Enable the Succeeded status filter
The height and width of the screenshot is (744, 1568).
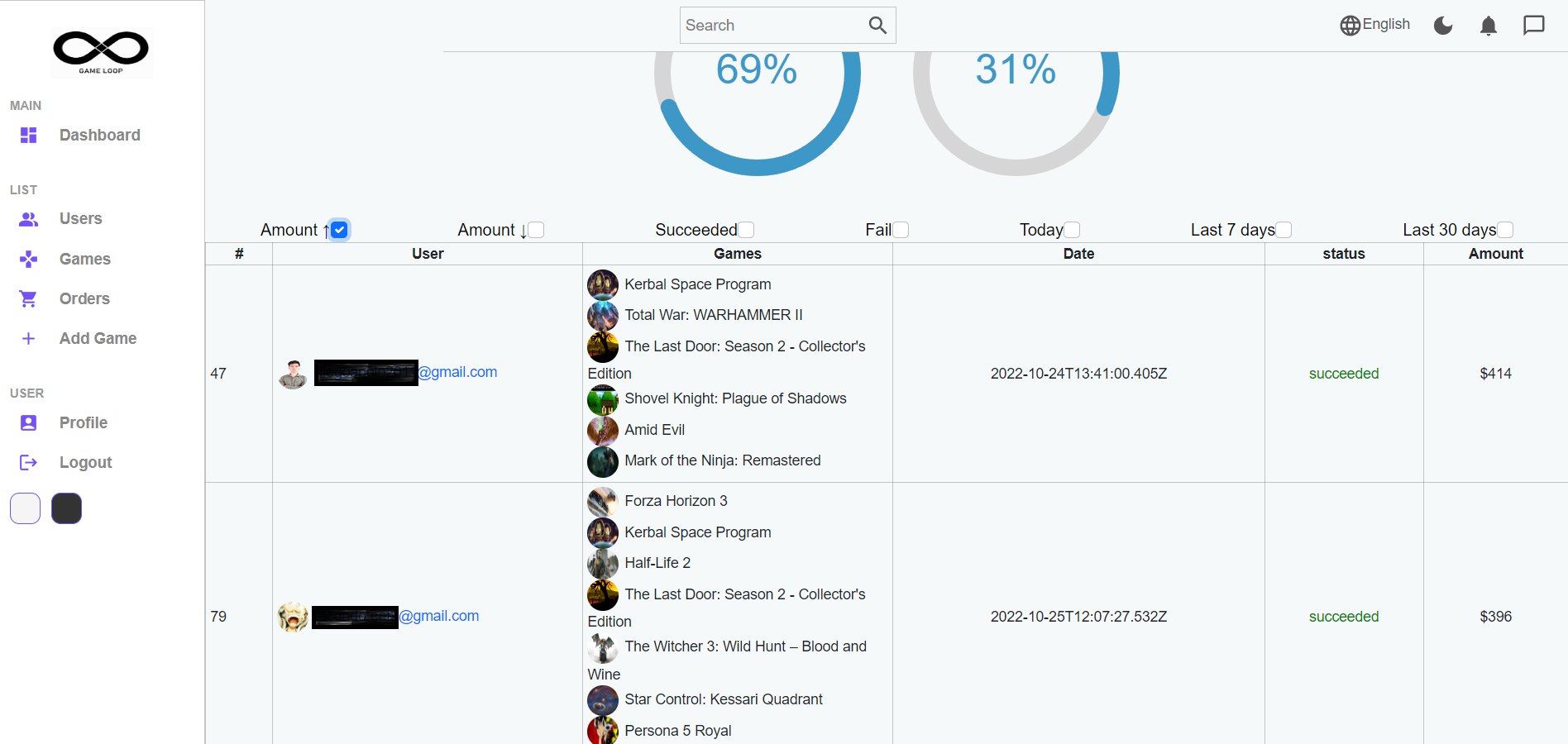click(x=747, y=229)
